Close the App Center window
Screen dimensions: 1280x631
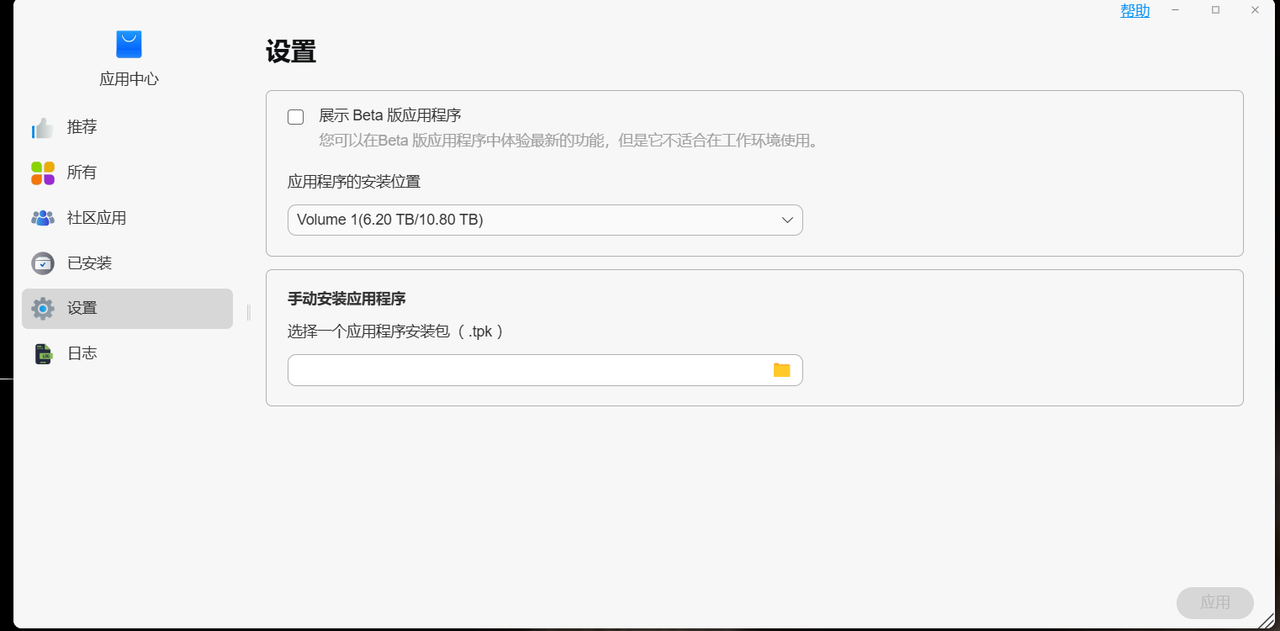click(x=1256, y=10)
